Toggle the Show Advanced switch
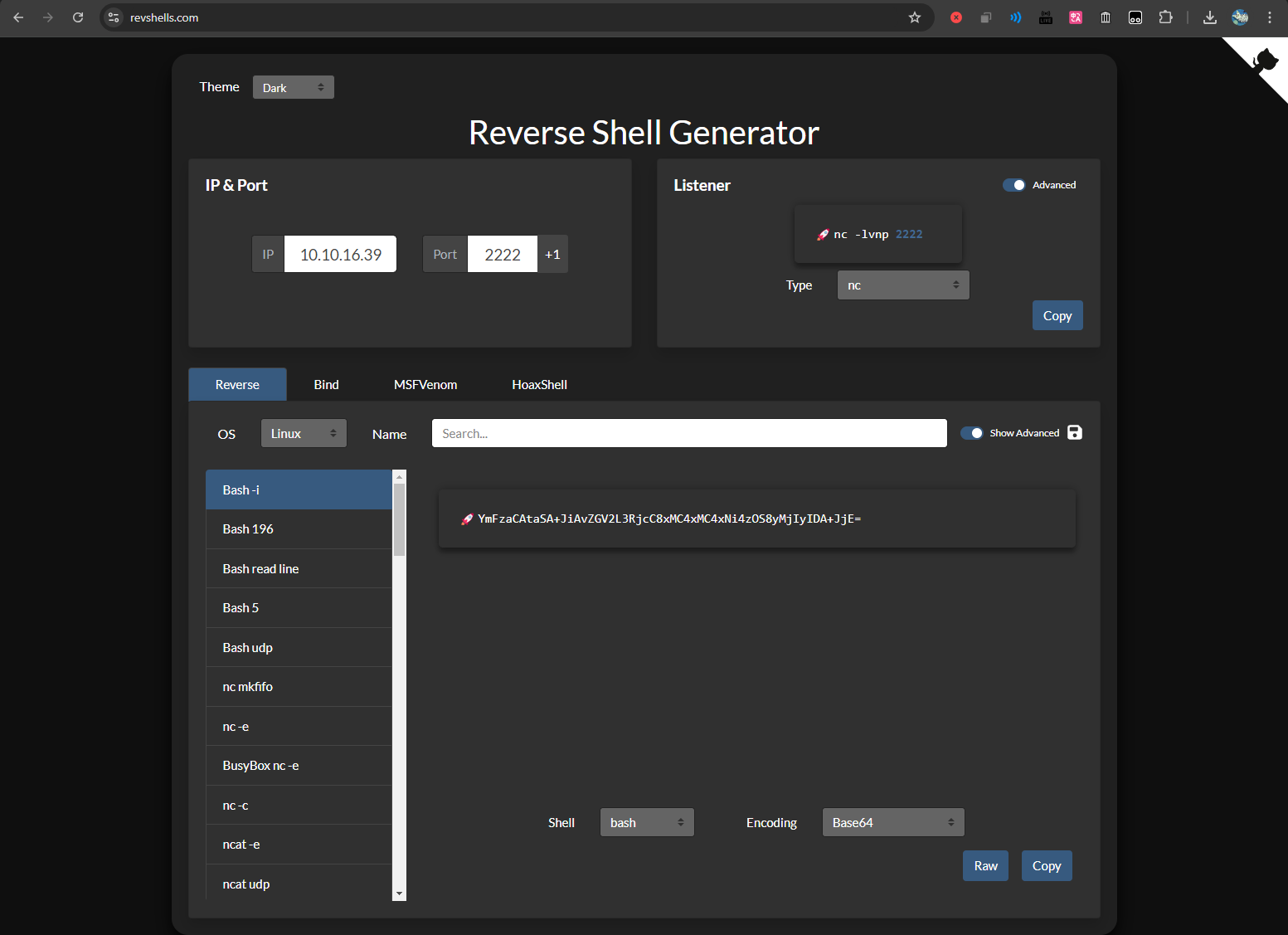This screenshot has width=1288, height=935. tap(971, 433)
